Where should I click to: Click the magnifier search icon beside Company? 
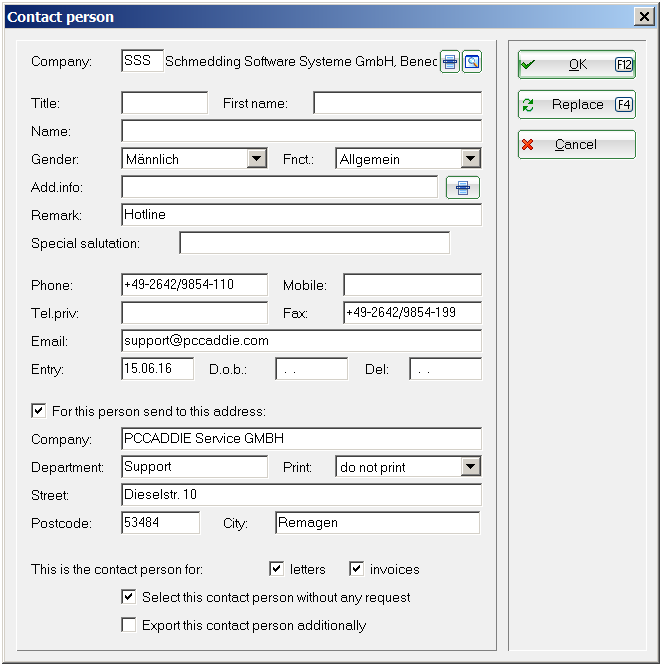point(472,62)
